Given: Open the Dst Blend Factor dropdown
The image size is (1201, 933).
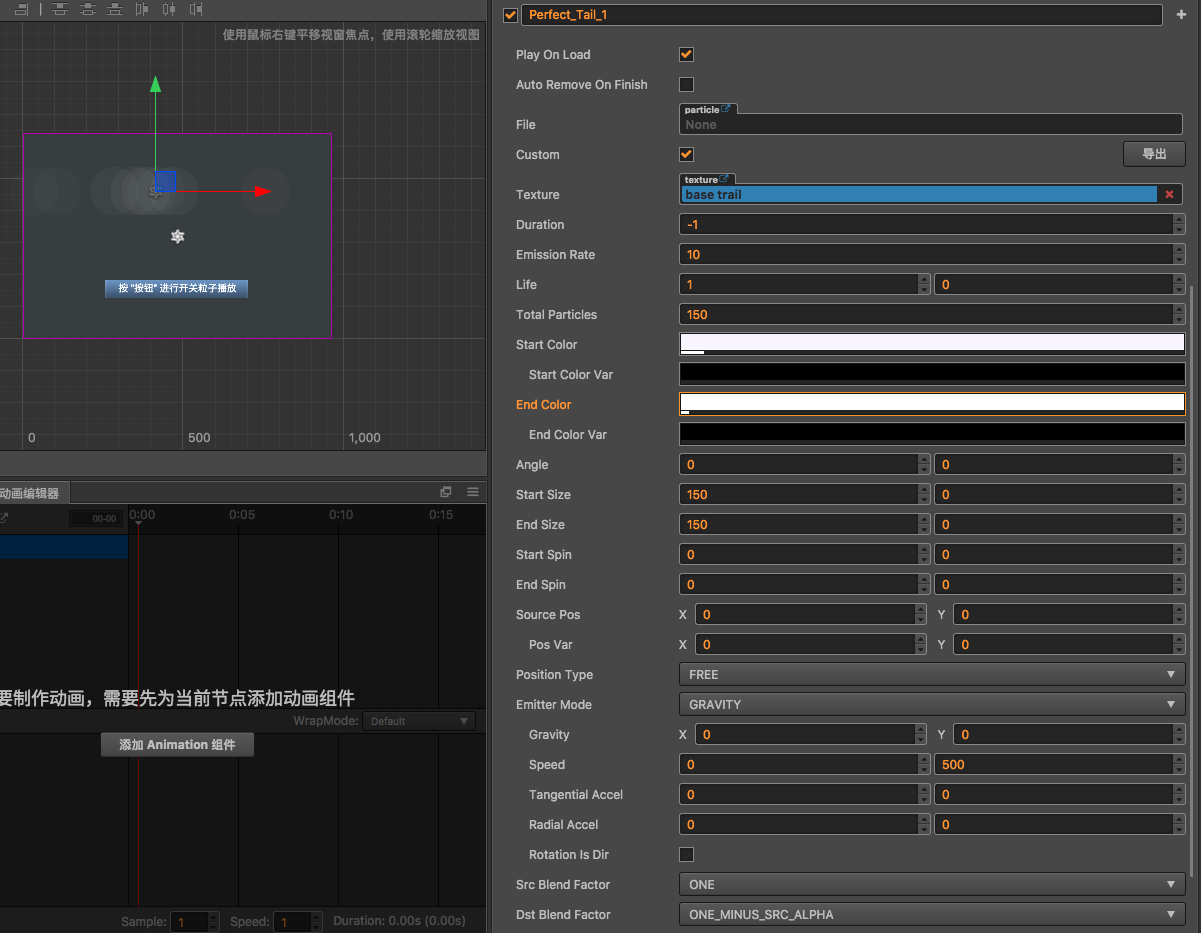Looking at the screenshot, I should tap(931, 915).
